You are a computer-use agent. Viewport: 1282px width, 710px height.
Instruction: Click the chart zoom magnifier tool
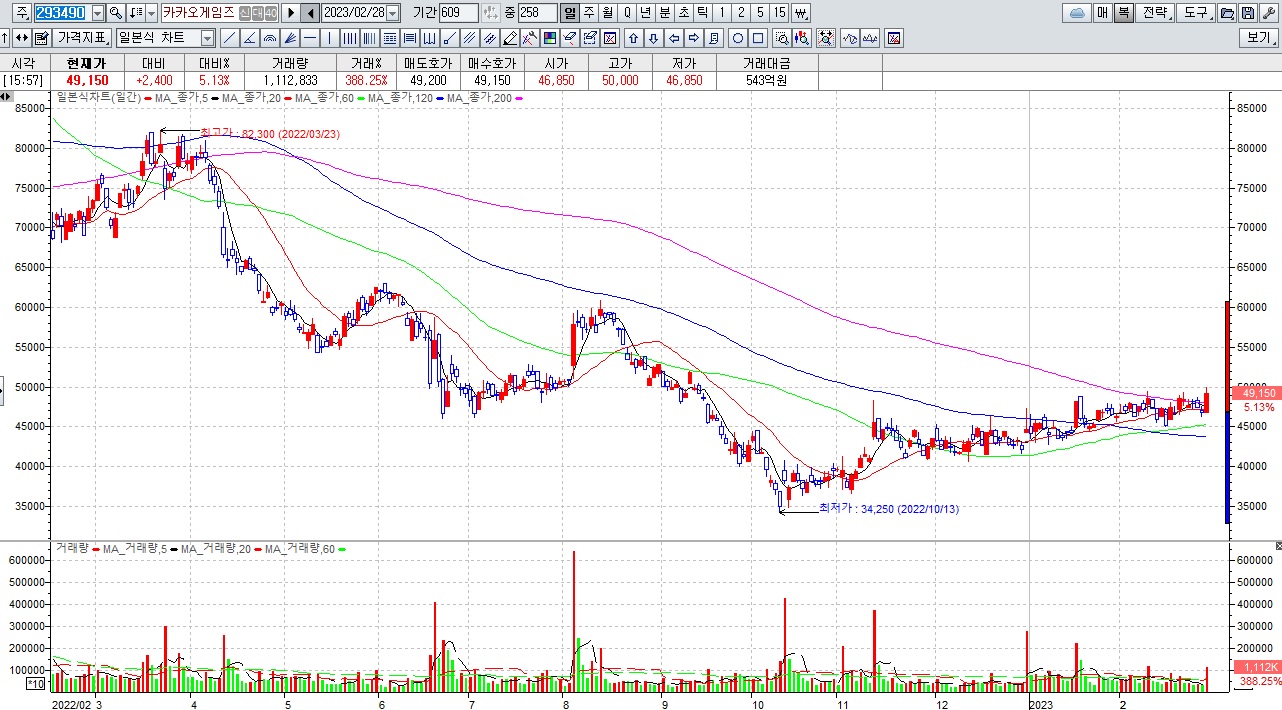pos(782,38)
